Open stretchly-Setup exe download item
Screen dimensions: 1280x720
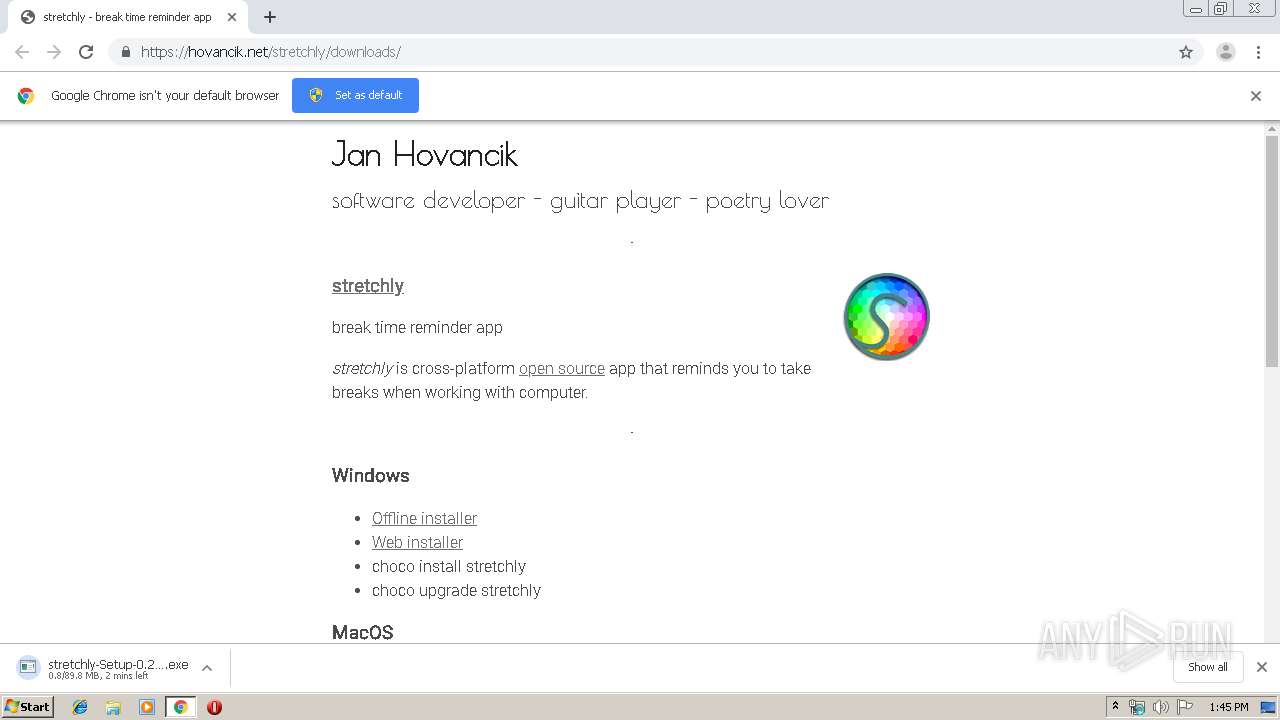coord(105,668)
